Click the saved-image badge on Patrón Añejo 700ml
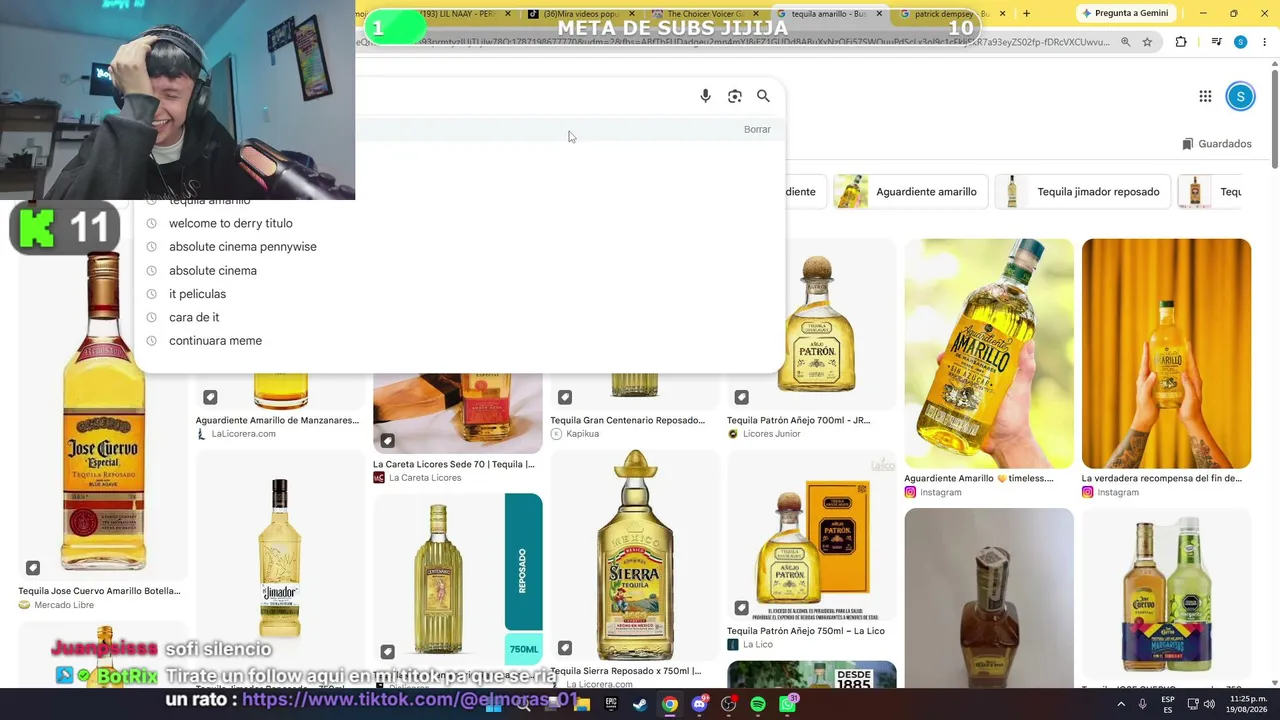Screen dimensions: 1280x720 741,397
